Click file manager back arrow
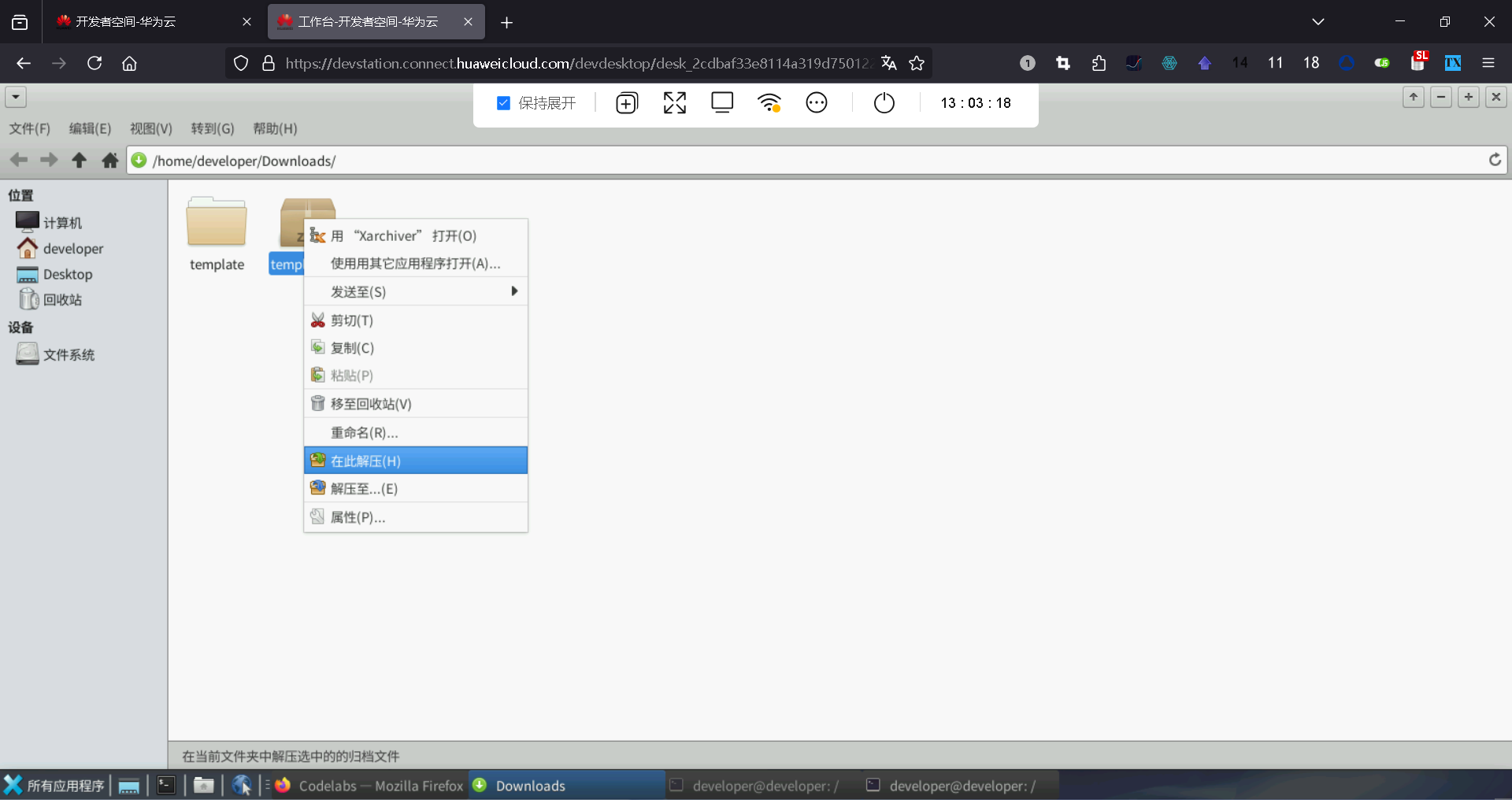Screen dimensions: 1512x803 coord(19,160)
